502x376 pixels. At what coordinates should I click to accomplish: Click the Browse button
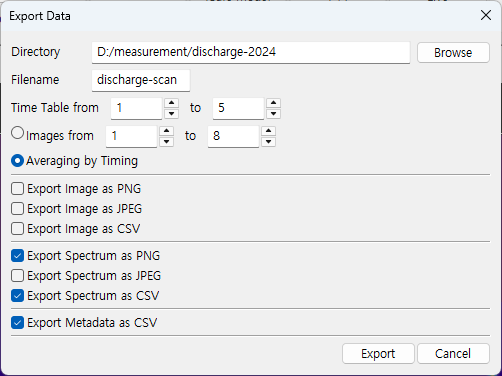[453, 53]
